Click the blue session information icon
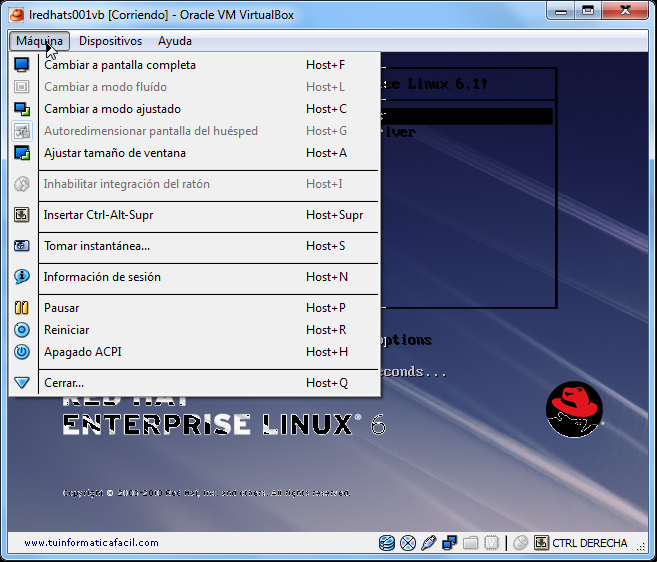 pos(22,277)
